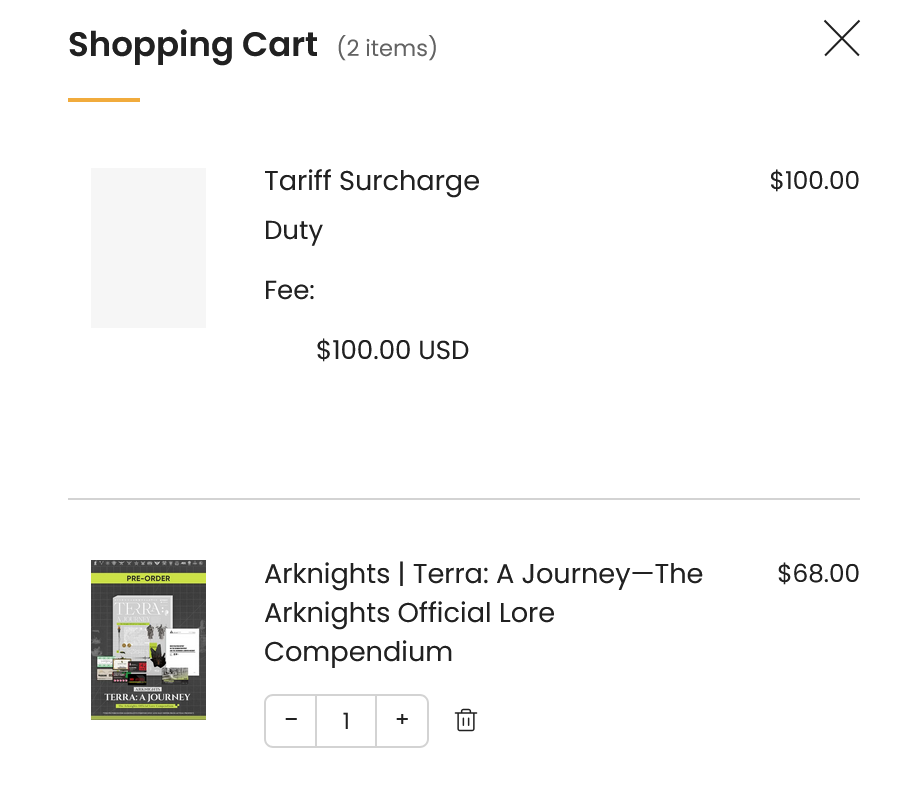This screenshot has height=790, width=922.
Task: Decrease Arknights quantity with minus button
Action: [x=291, y=720]
